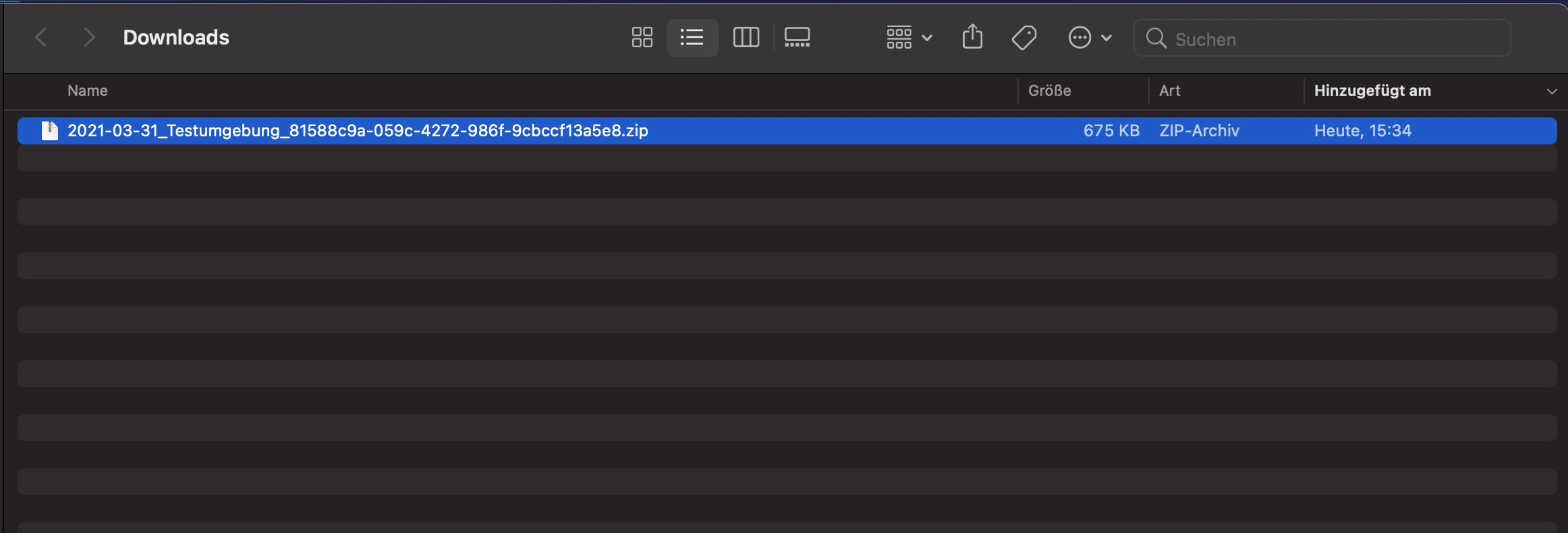This screenshot has width=1568, height=533.
Task: Switch to column view
Action: tap(746, 37)
